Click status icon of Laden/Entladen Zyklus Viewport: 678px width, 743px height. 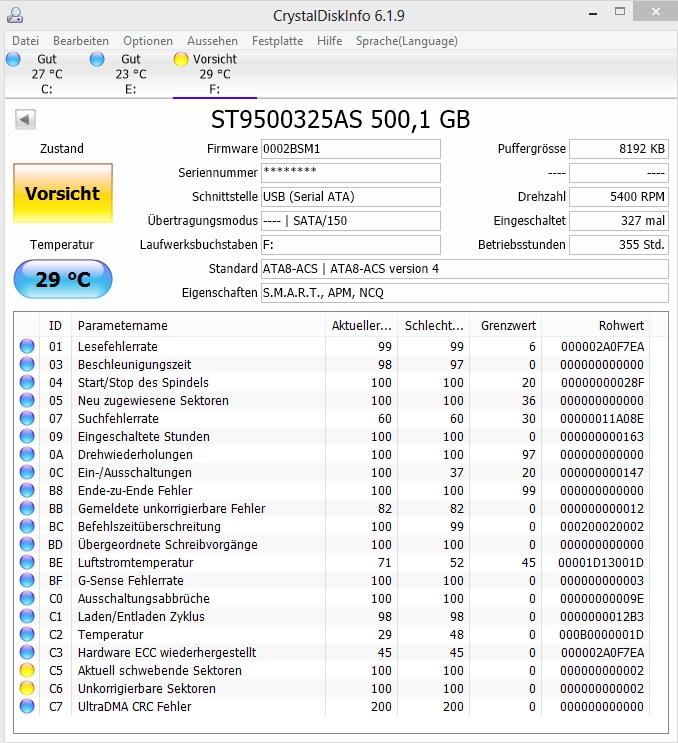[x=27, y=616]
